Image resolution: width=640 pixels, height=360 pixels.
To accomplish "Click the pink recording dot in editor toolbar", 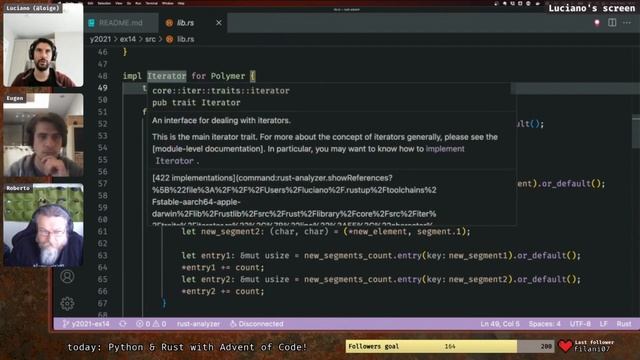I will tap(597, 23).
